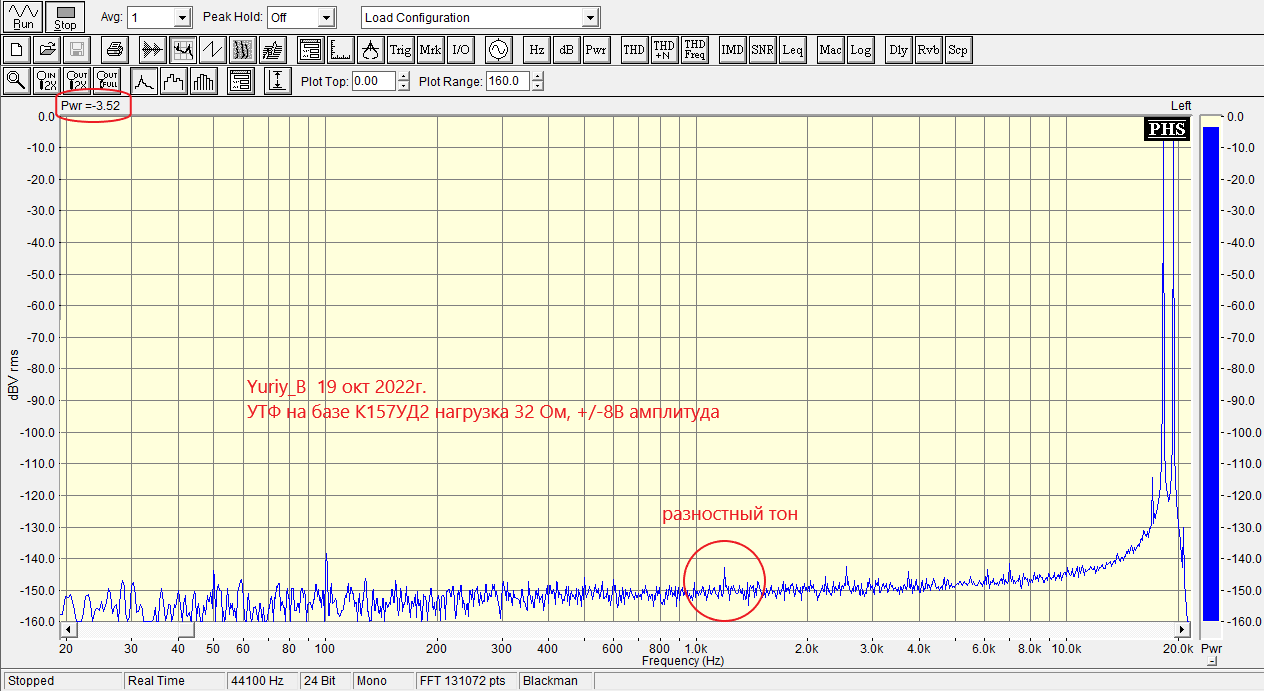1264x691 pixels.
Task: Open I/O device settings
Action: 463,49
